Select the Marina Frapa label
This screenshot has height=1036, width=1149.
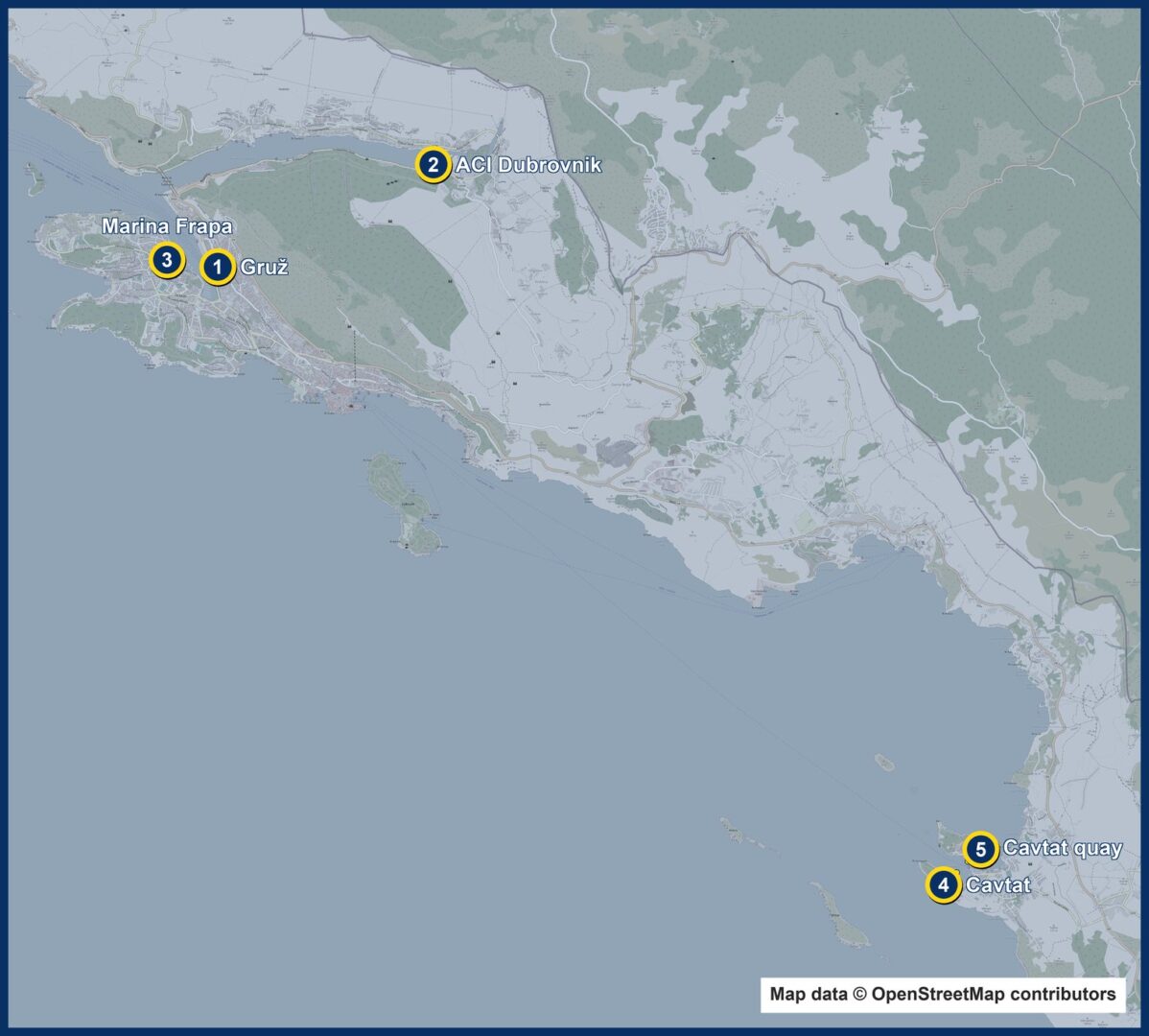pos(167,226)
